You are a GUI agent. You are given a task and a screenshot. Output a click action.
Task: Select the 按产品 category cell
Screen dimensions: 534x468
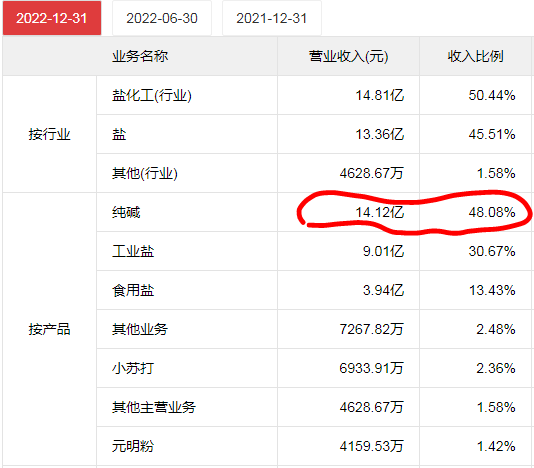tap(49, 329)
